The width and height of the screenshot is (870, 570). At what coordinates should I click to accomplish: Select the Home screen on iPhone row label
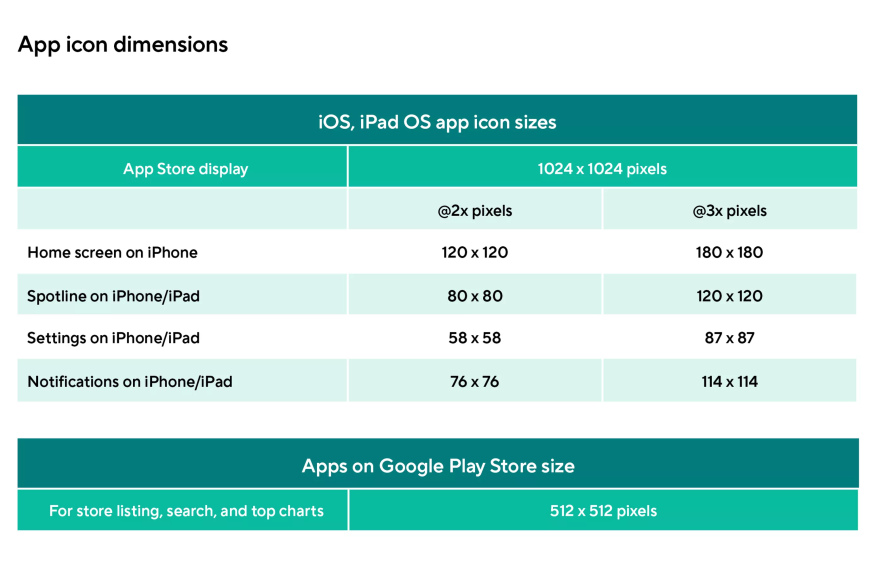112,253
